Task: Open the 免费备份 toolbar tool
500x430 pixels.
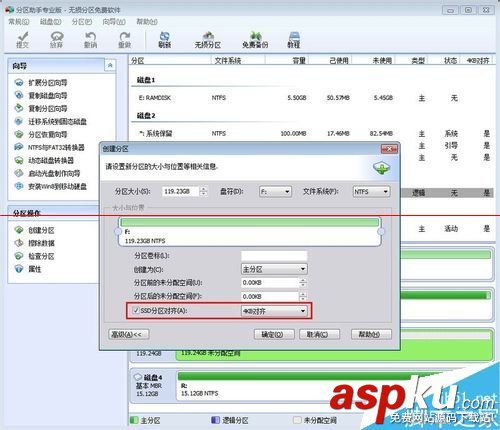Action: coord(255,40)
